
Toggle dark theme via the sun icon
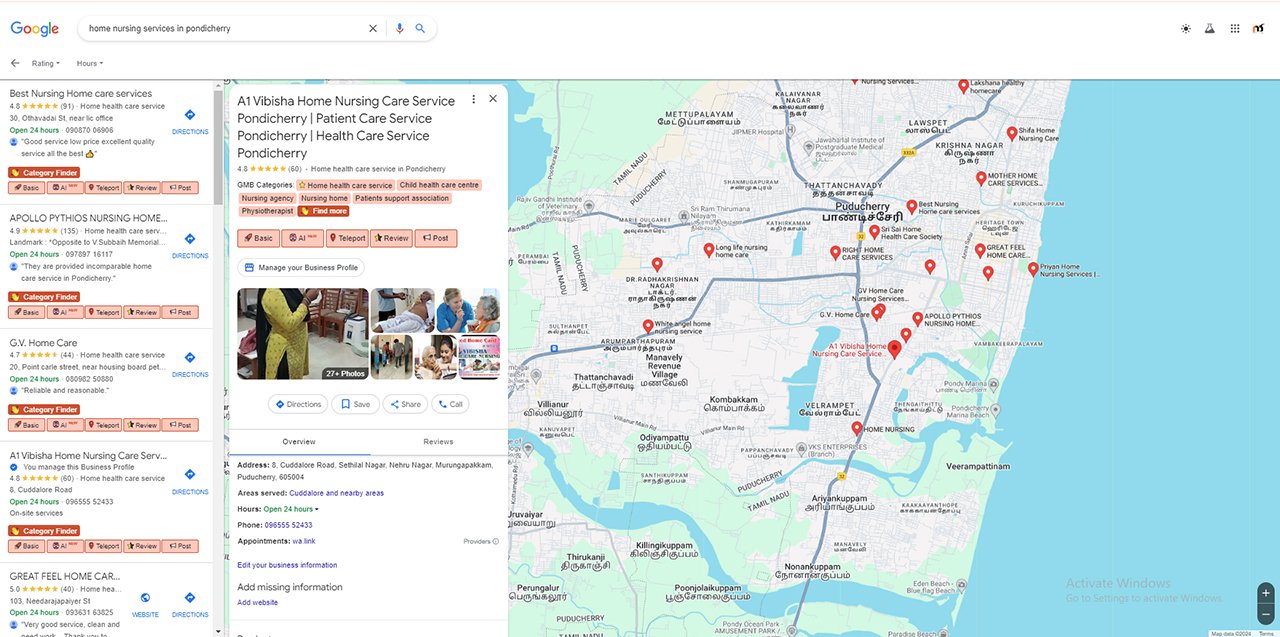coord(1186,29)
